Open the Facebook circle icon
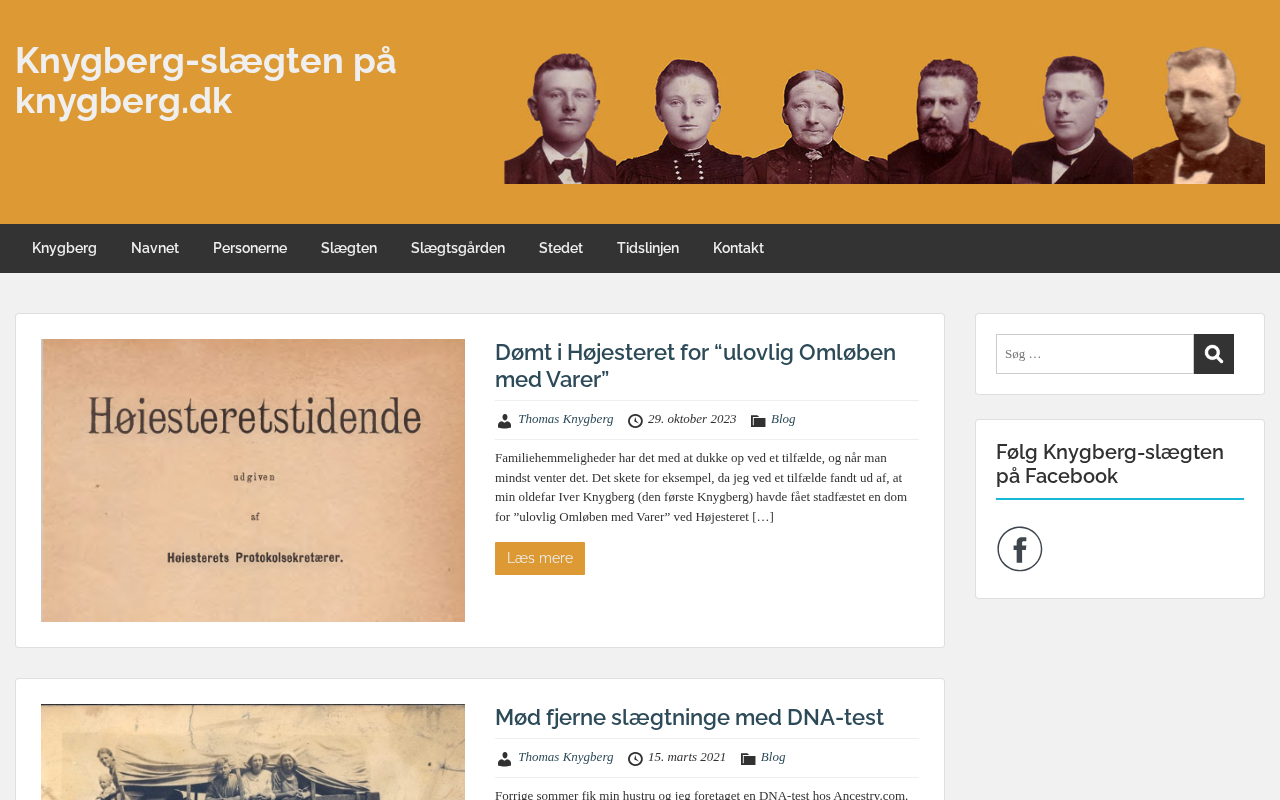1280x800 pixels. point(1020,549)
